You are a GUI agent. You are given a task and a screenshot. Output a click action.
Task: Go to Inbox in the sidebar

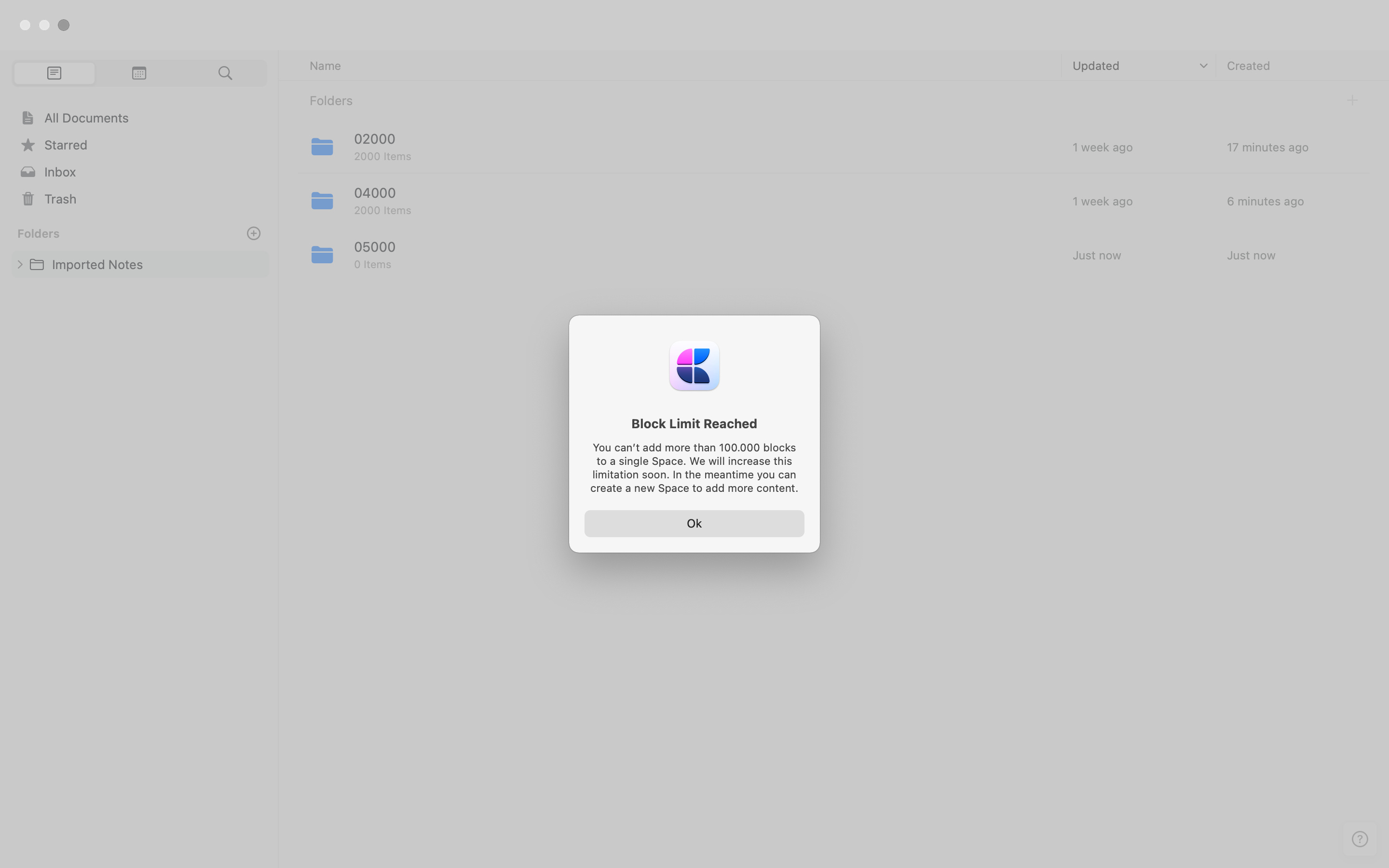(60, 172)
